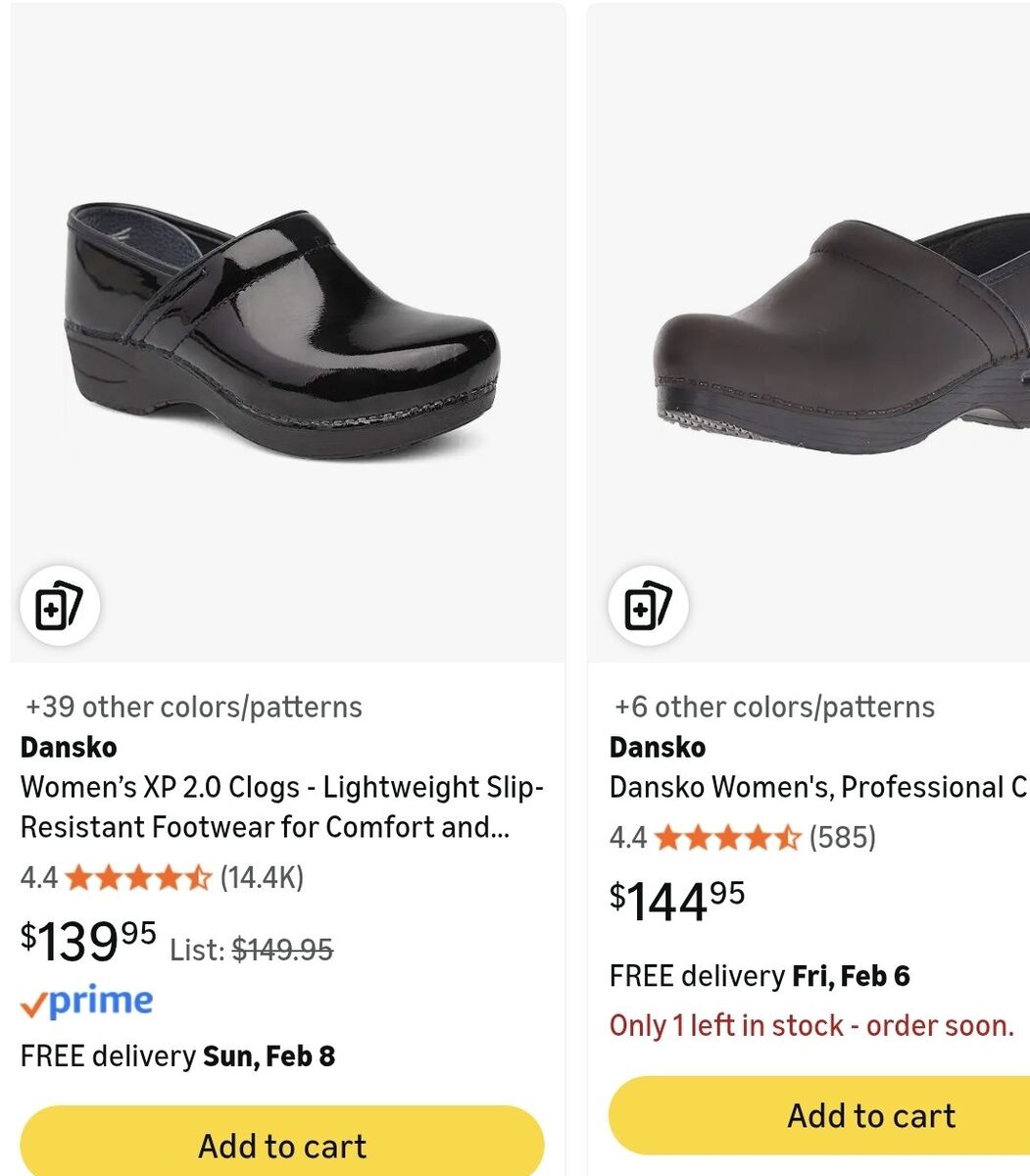Click the $144.95 price
This screenshot has width=1030, height=1176.
pos(677,901)
